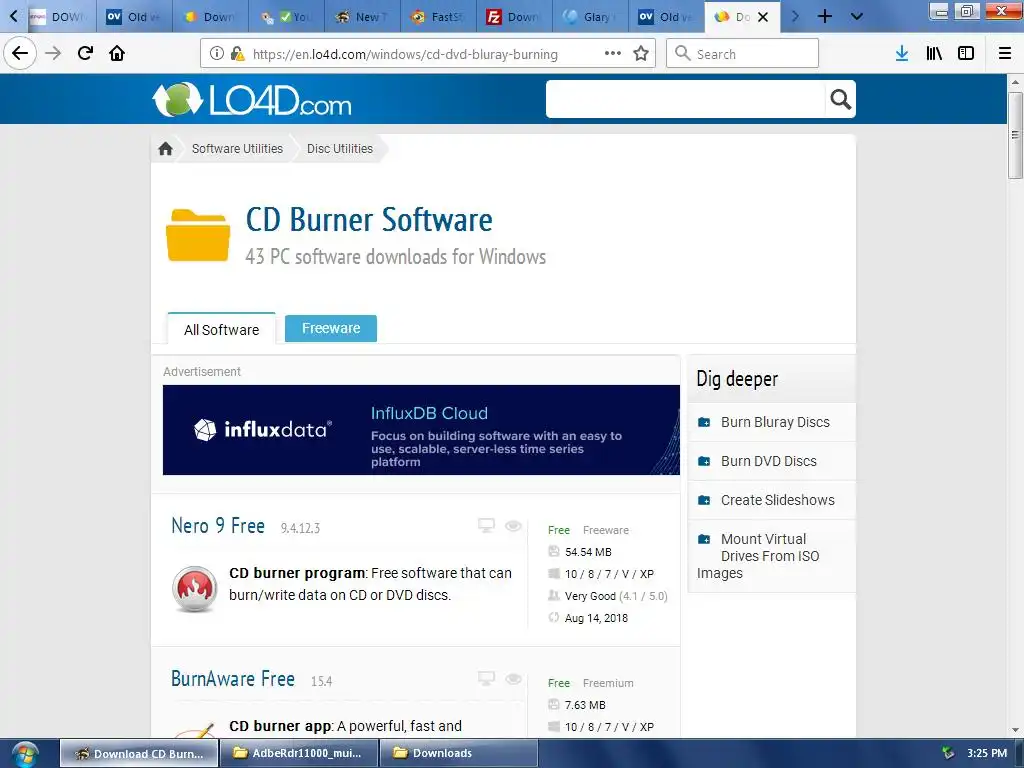Image resolution: width=1024 pixels, height=768 pixels.
Task: Click the scrollbar down arrow
Action: pos(1014,730)
